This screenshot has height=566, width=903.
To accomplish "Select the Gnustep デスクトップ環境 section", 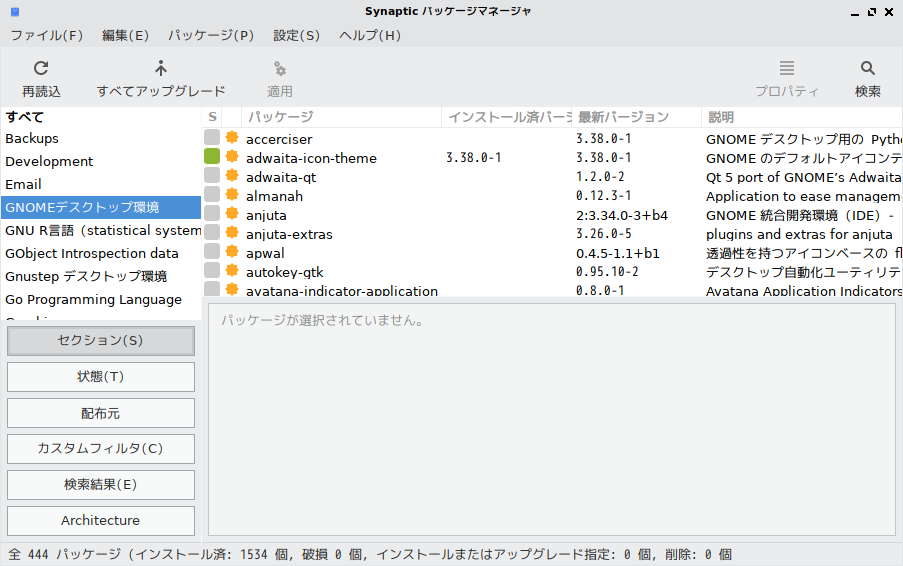I will pyautogui.click(x=101, y=276).
